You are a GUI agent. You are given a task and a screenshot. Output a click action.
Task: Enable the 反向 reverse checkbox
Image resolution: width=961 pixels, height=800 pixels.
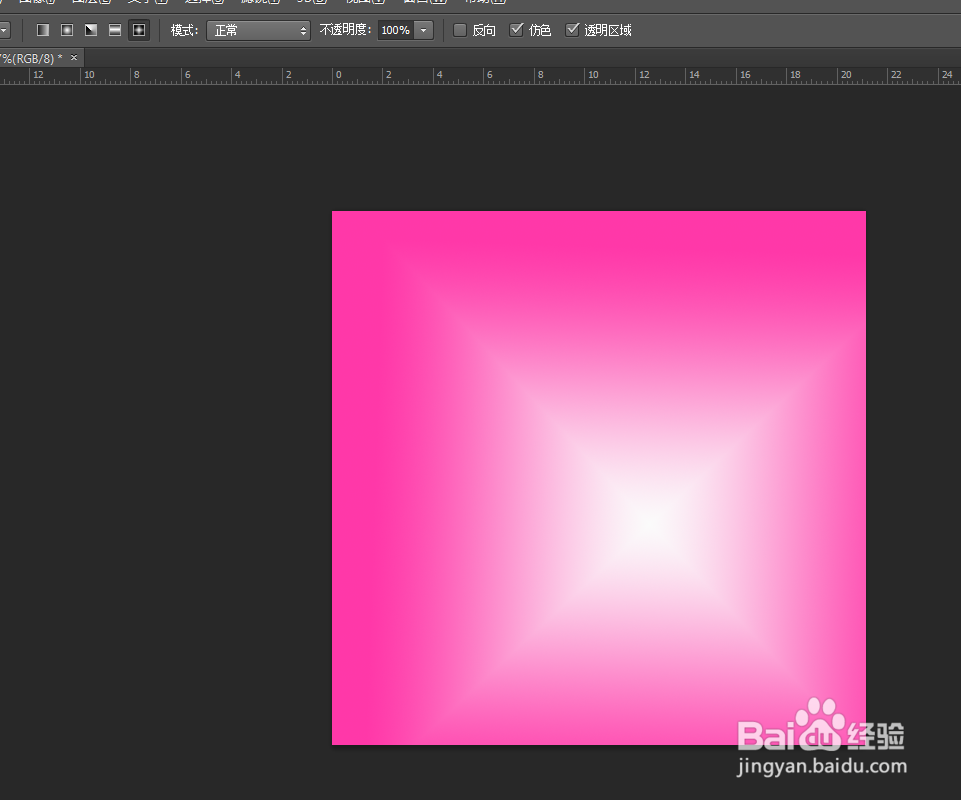coord(460,29)
